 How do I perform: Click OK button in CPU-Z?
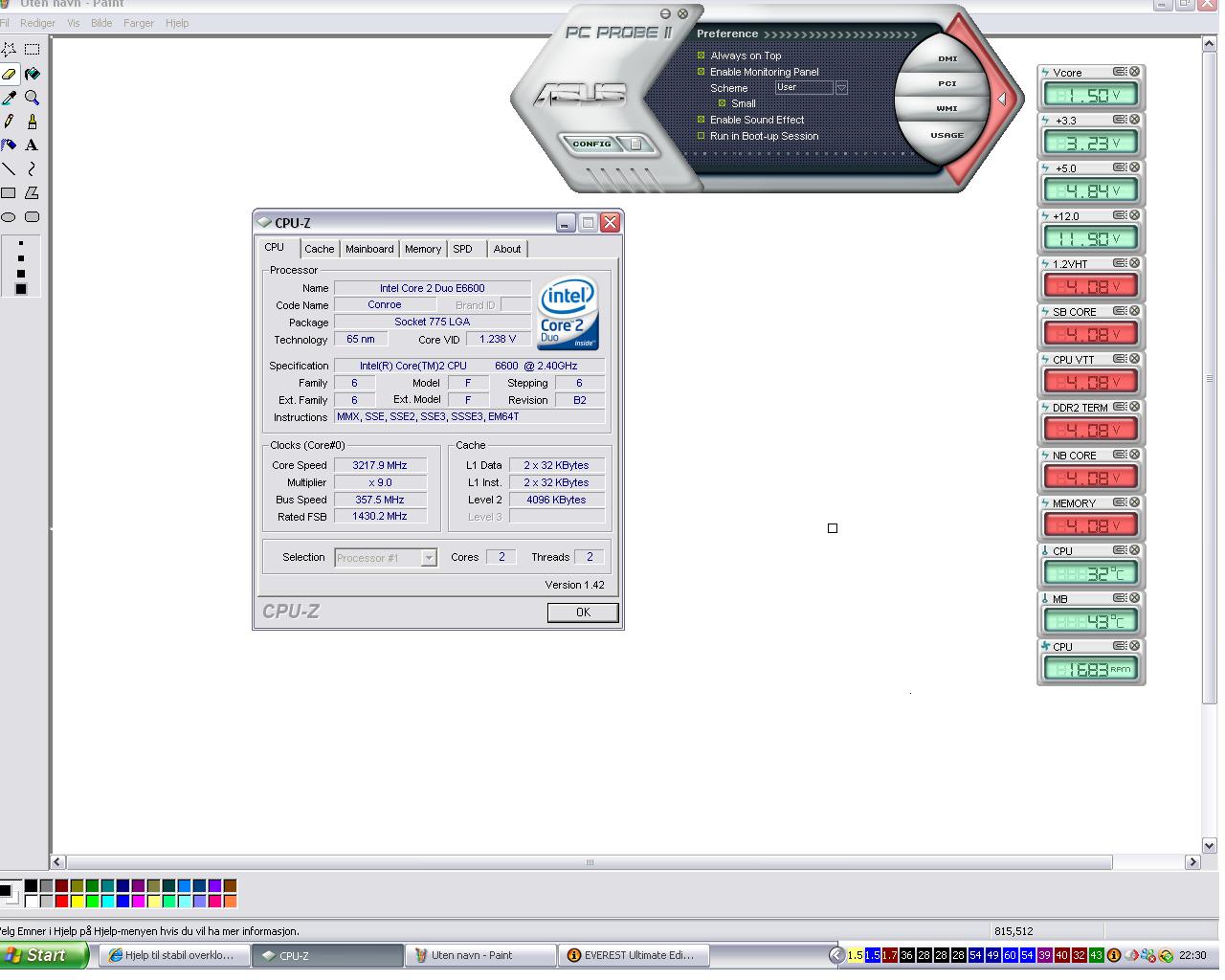pyautogui.click(x=583, y=612)
